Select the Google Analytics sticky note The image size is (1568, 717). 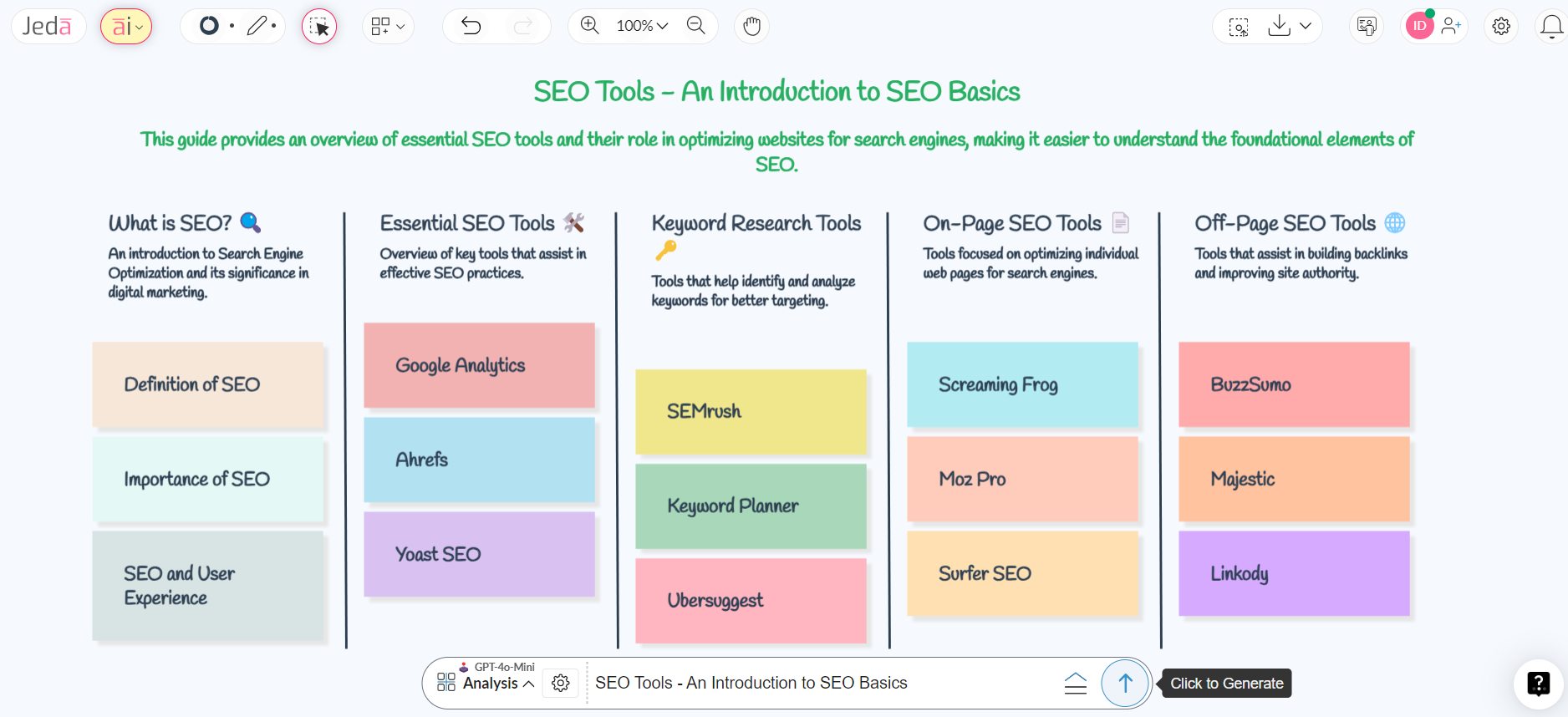point(480,365)
